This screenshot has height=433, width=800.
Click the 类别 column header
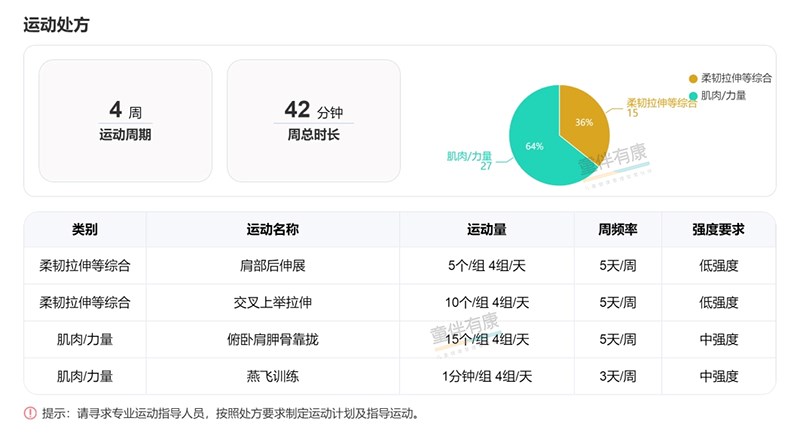pos(85,230)
